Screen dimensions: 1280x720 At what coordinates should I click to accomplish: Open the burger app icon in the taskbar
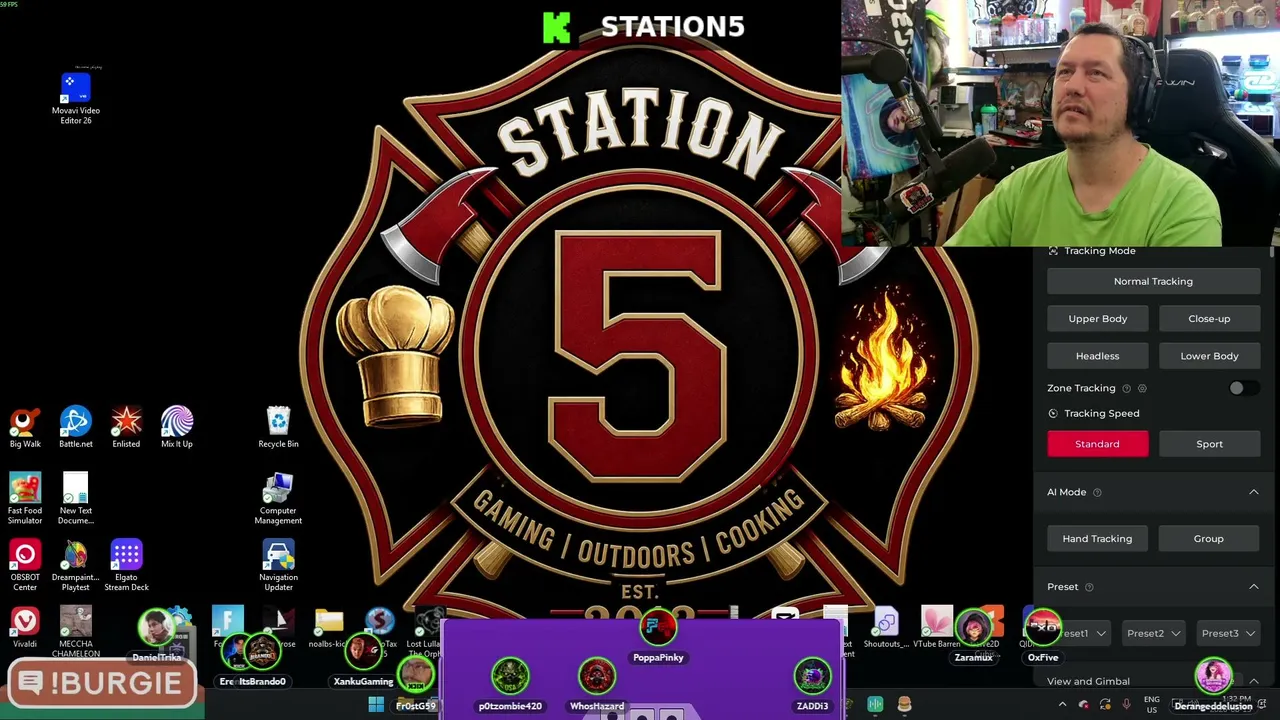click(x=904, y=705)
